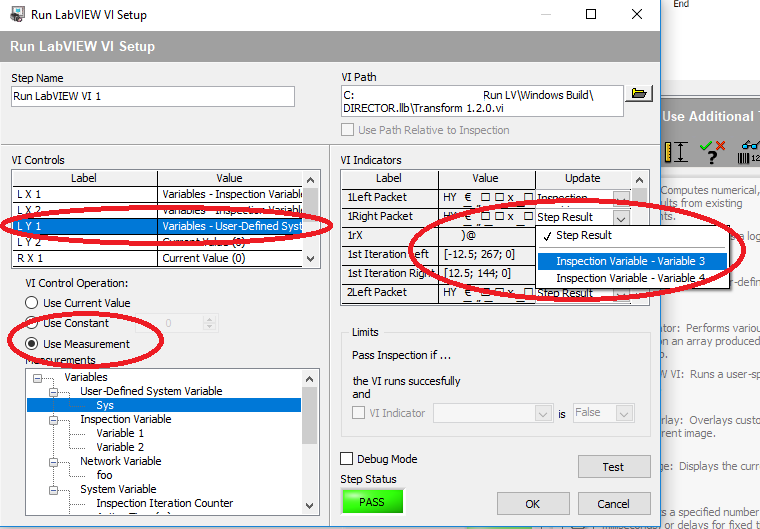Image resolution: width=760 pixels, height=529 pixels.
Task: Select Variable 1 in the Measurements tree
Action: [120, 433]
